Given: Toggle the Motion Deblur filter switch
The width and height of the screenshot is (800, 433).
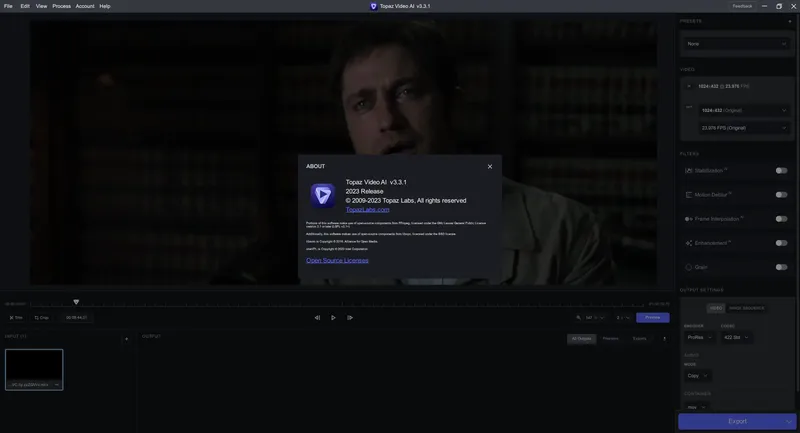Looking at the screenshot, I should tap(781, 195).
